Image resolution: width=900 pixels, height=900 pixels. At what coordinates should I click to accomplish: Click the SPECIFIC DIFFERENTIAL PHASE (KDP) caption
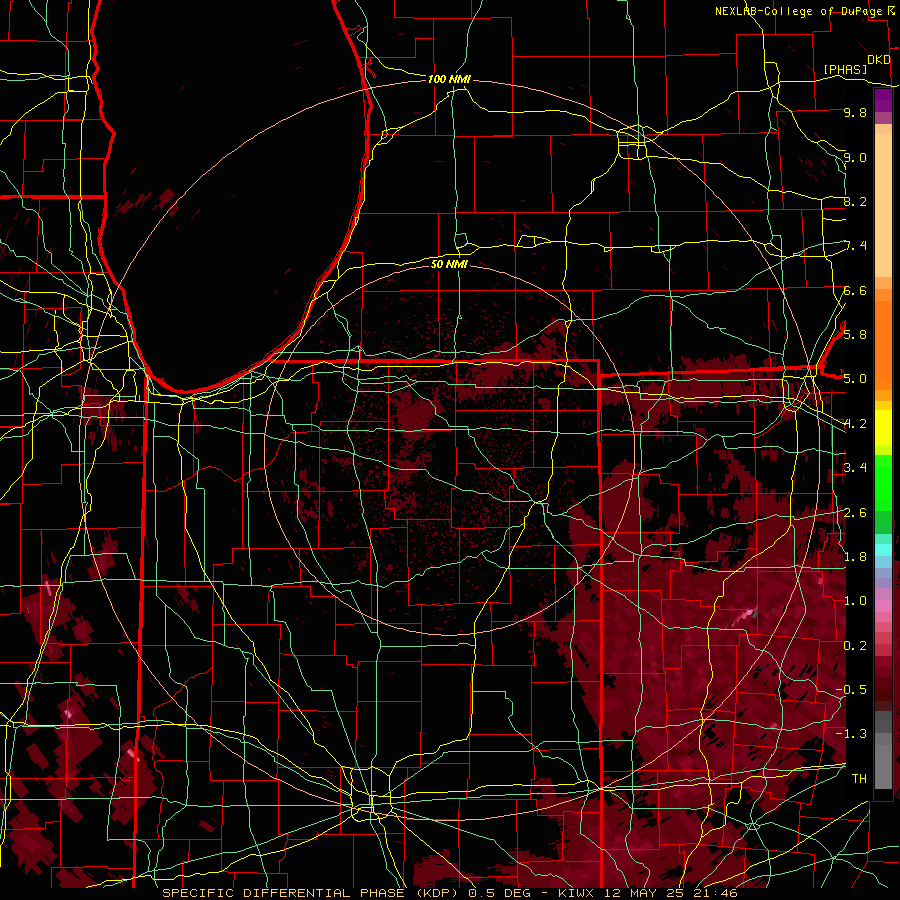[312, 893]
